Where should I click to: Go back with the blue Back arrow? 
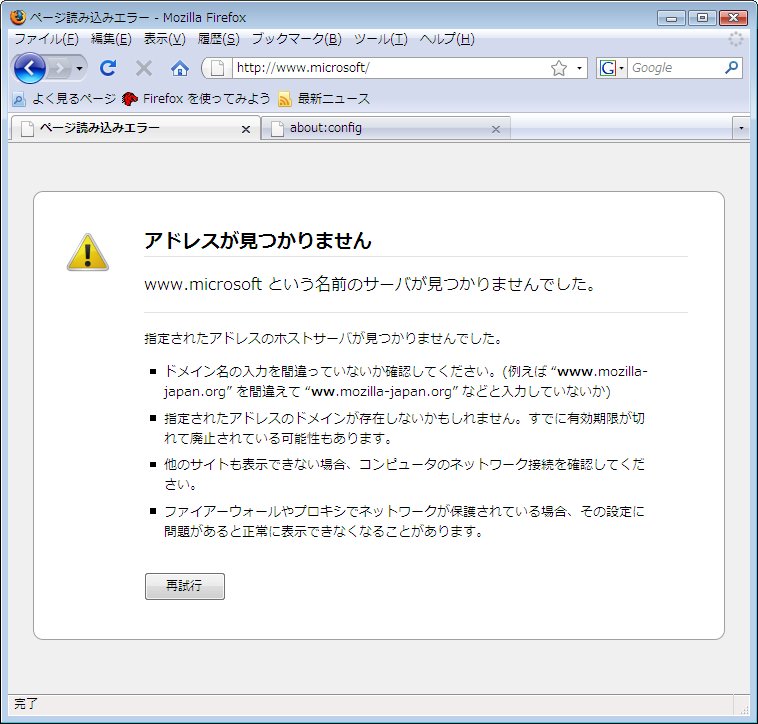tap(29, 68)
